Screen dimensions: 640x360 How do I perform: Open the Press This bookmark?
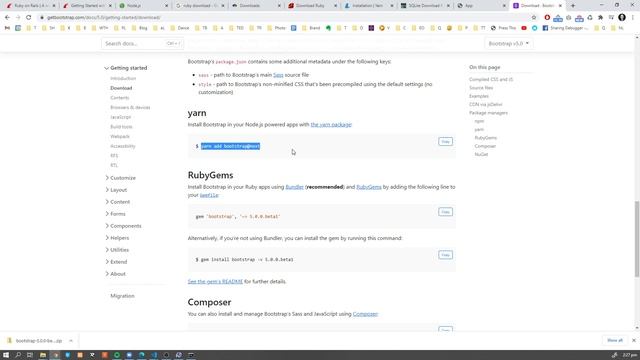pyautogui.click(x=503, y=28)
